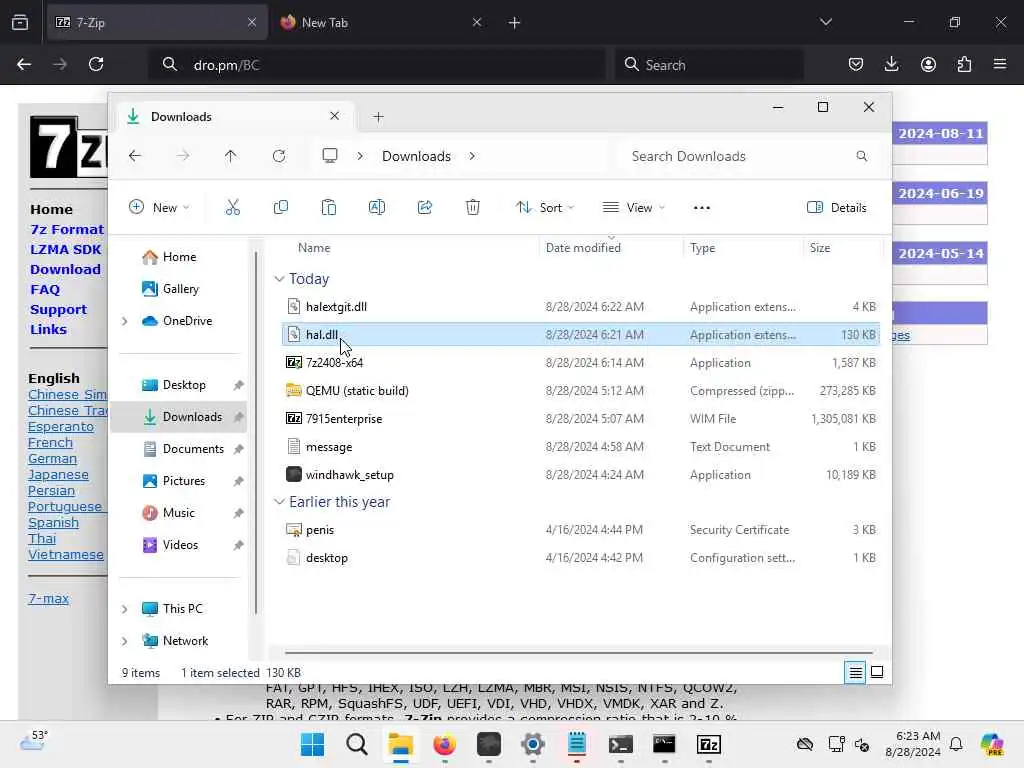This screenshot has height=768, width=1024.
Task: Open the Firefox hamburger application menu
Action: [x=1000, y=64]
